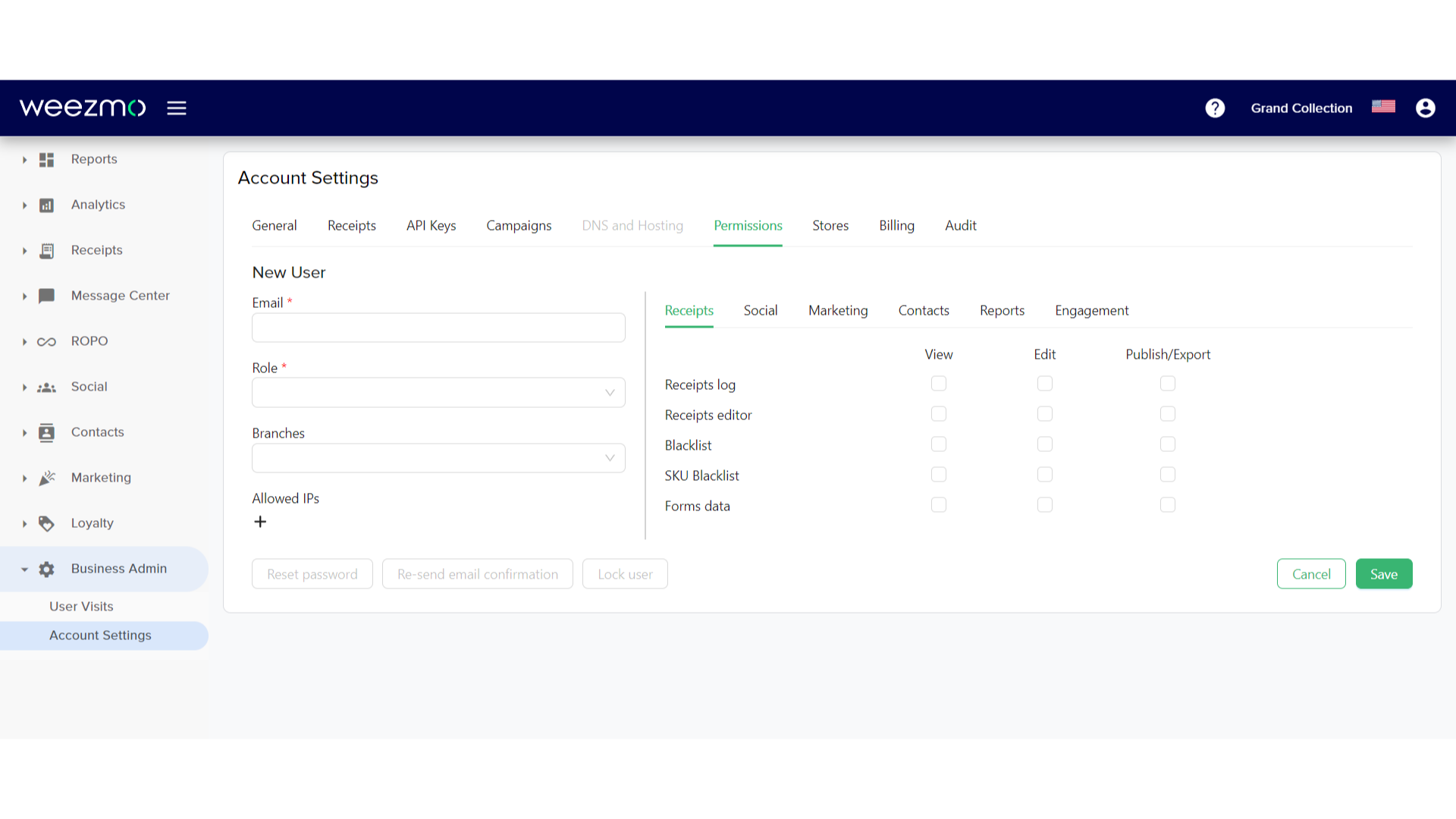Click the Save button
The height and width of the screenshot is (819, 1456).
click(x=1384, y=573)
